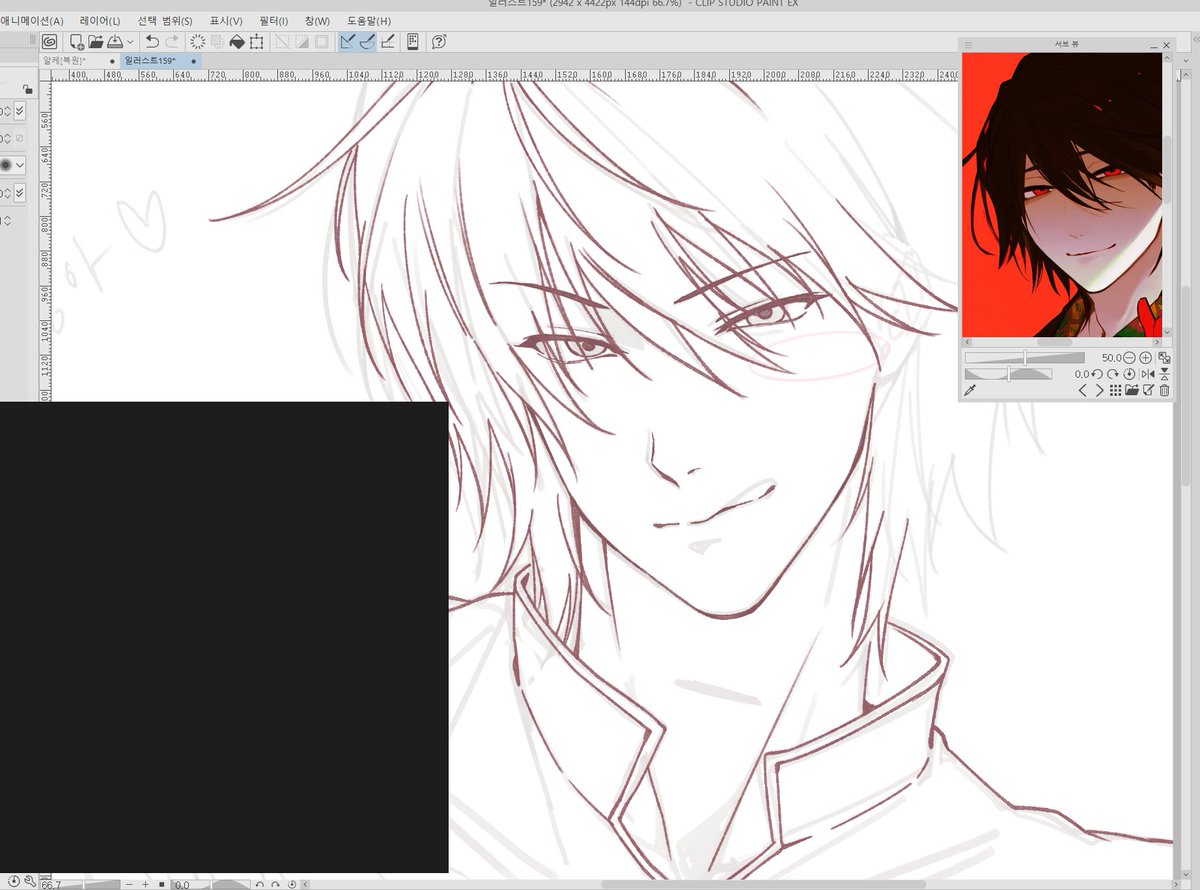Zoom in the Sub View image
This screenshot has width=1200, height=890.
coord(1146,358)
